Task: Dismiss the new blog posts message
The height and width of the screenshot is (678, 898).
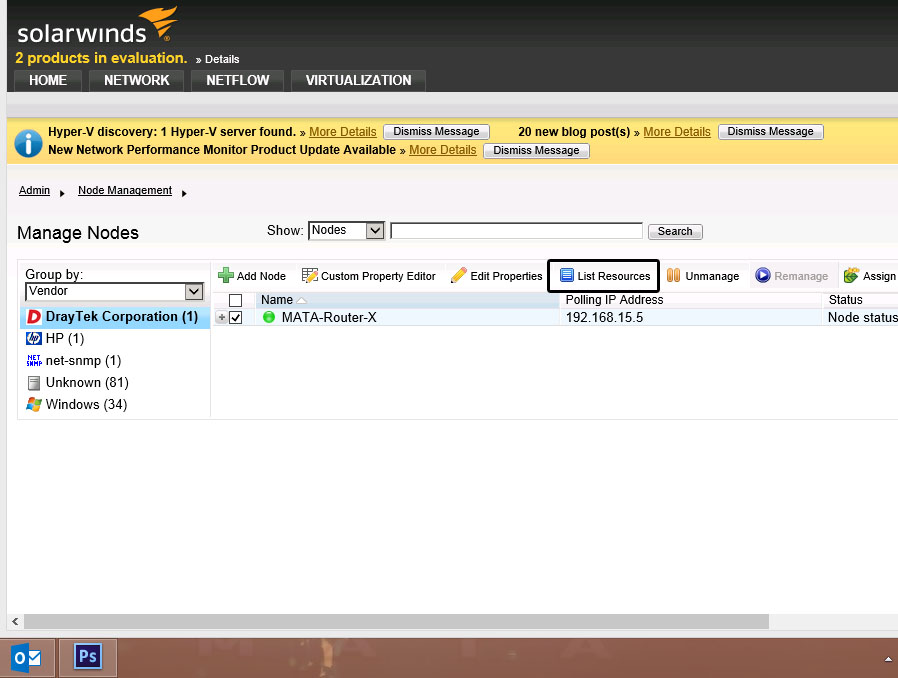Action: pyautogui.click(x=770, y=132)
